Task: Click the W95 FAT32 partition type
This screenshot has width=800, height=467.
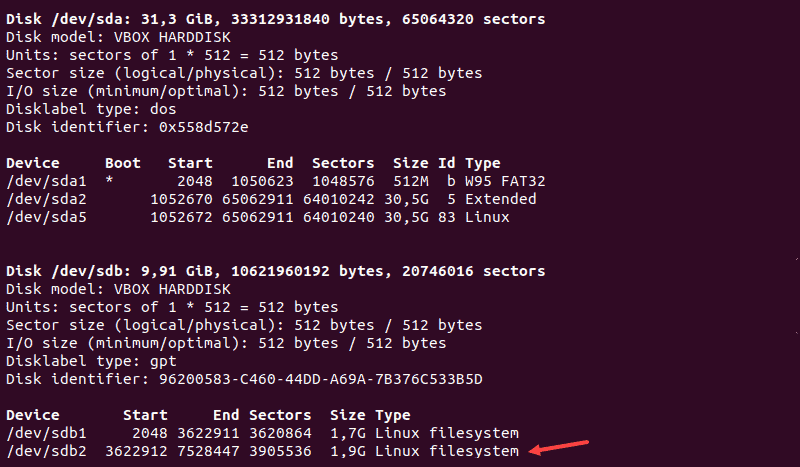Action: [x=505, y=181]
